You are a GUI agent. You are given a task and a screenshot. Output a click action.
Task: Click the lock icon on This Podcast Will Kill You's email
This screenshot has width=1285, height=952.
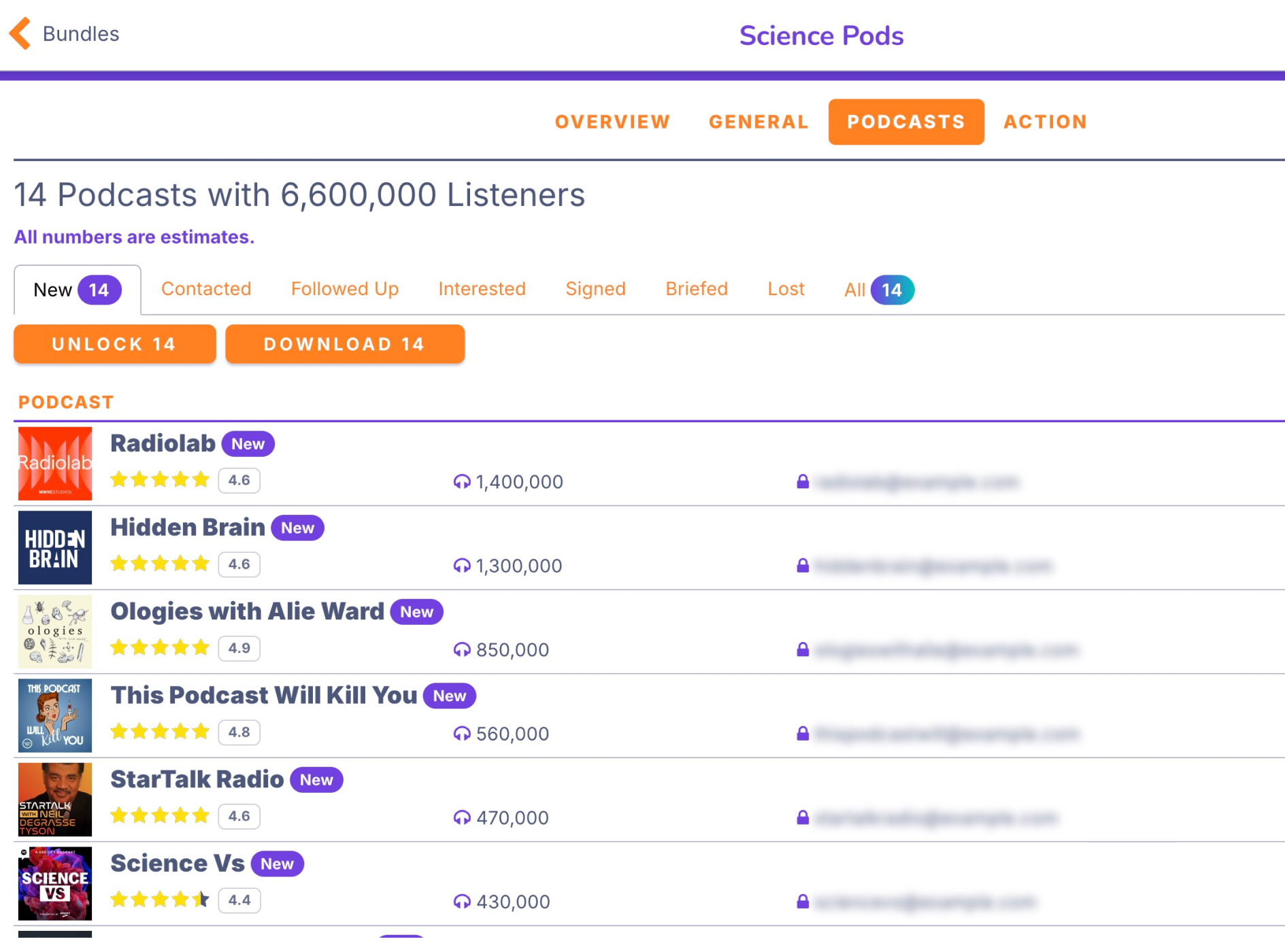click(803, 733)
